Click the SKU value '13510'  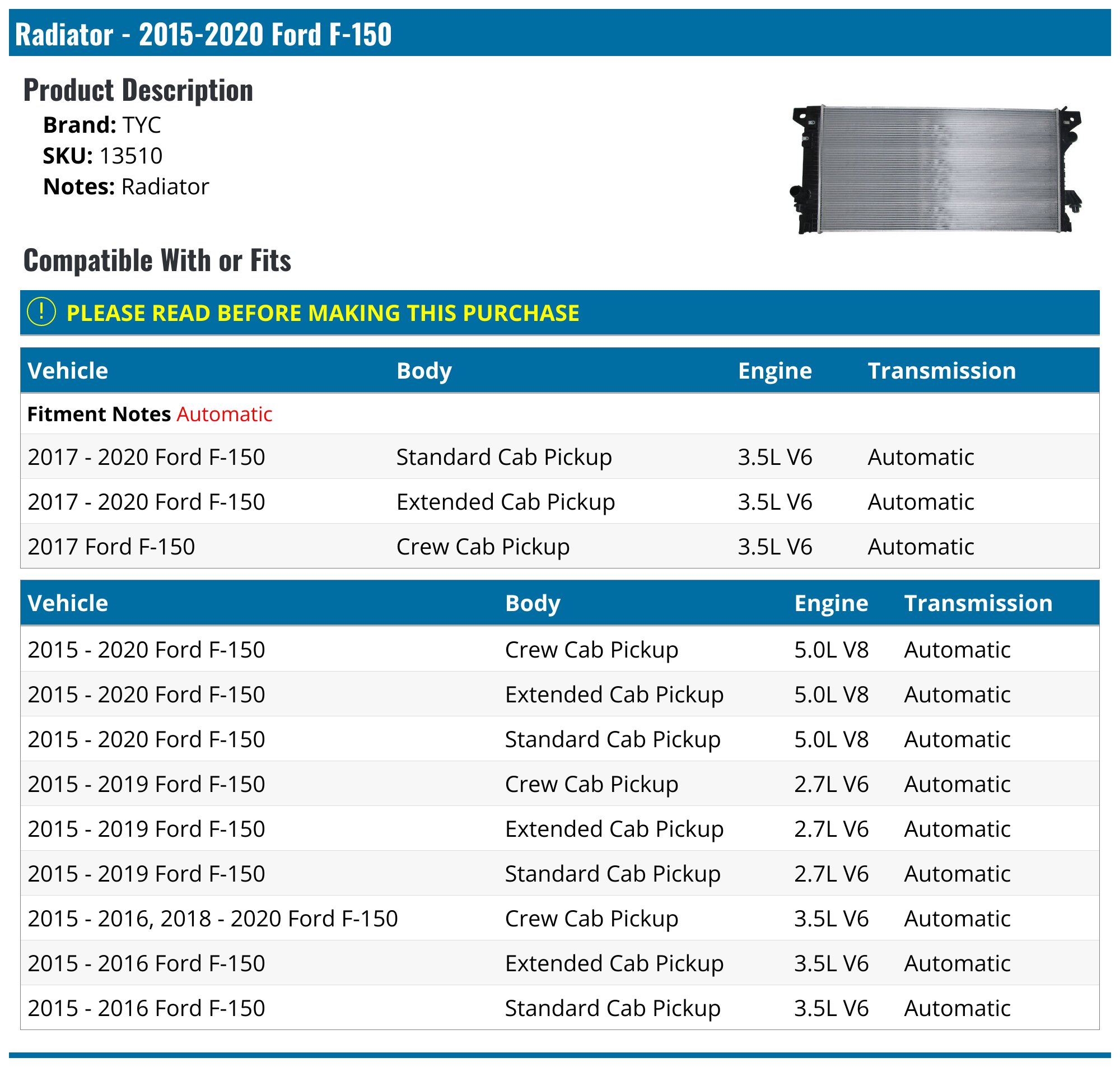click(131, 156)
